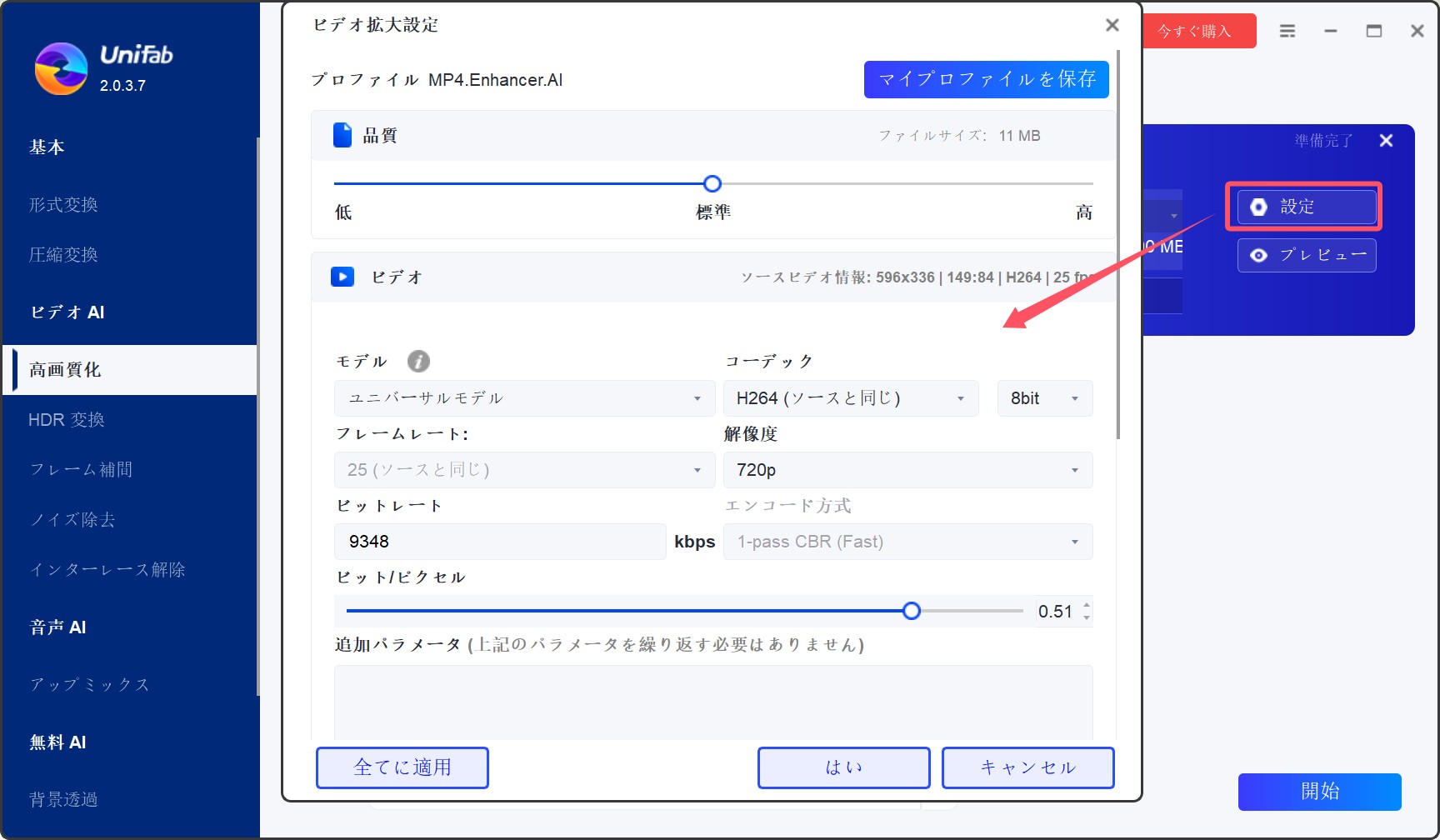Screen dimensions: 1440x840
Task: Click the additional parameters text area
Action: pyautogui.click(x=713, y=702)
